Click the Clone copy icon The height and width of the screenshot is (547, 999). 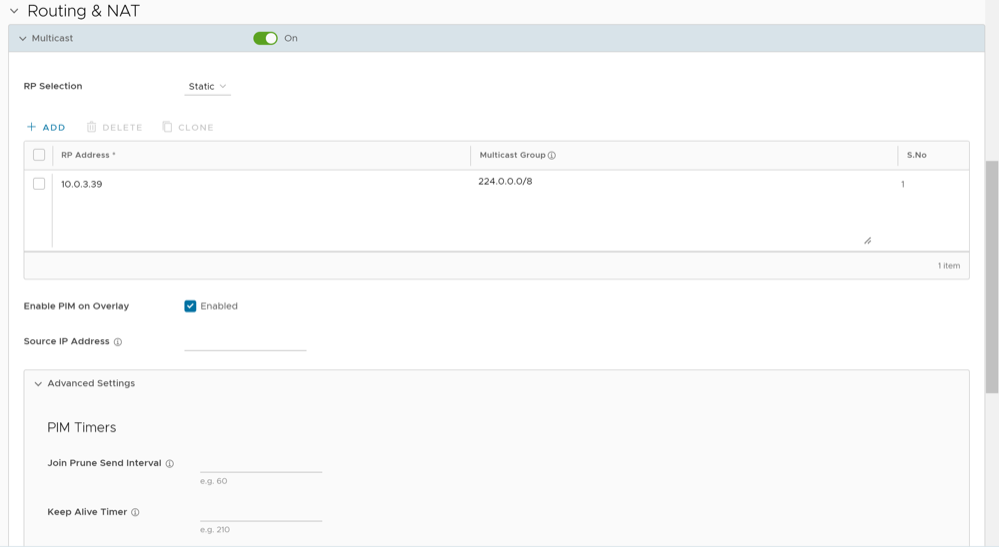[x=167, y=127]
